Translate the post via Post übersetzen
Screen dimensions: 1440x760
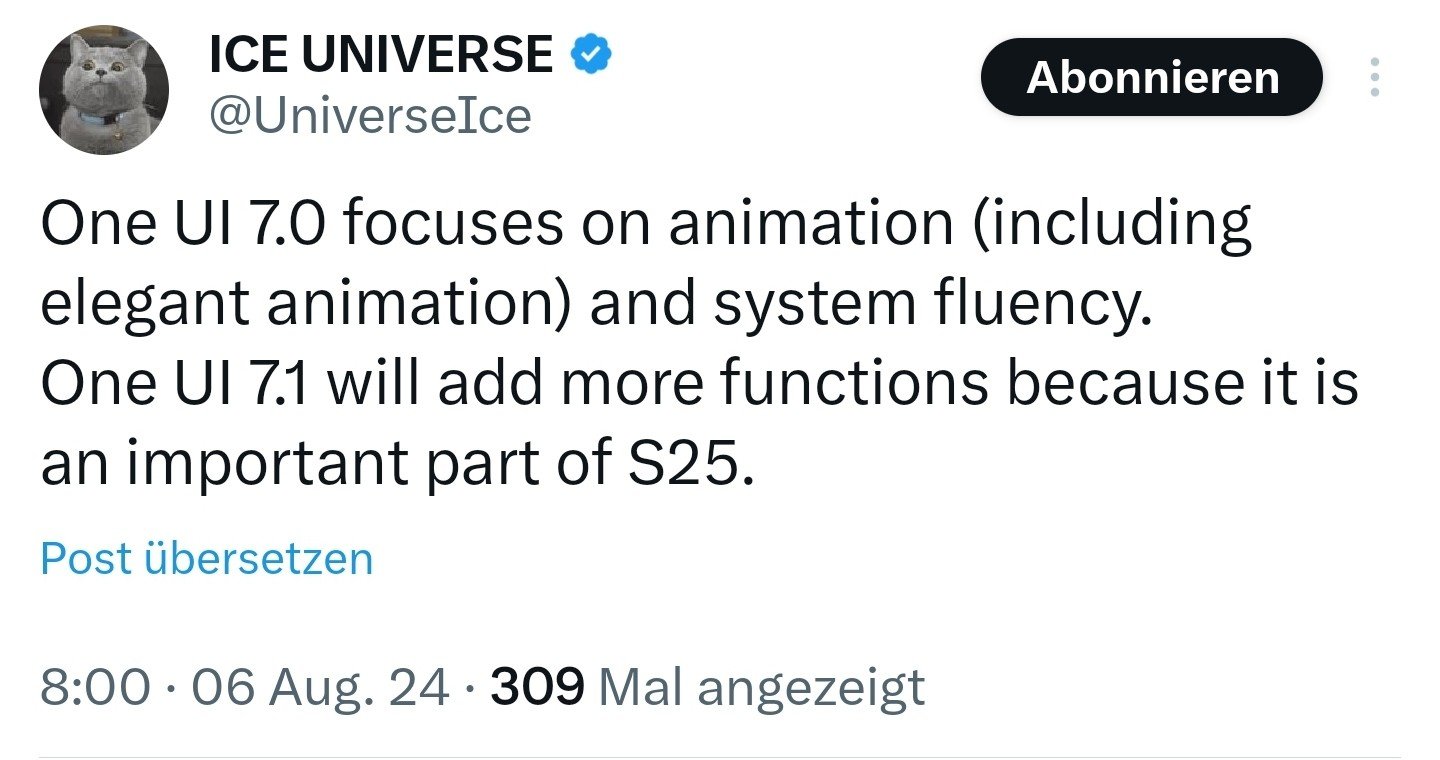[x=206, y=558]
